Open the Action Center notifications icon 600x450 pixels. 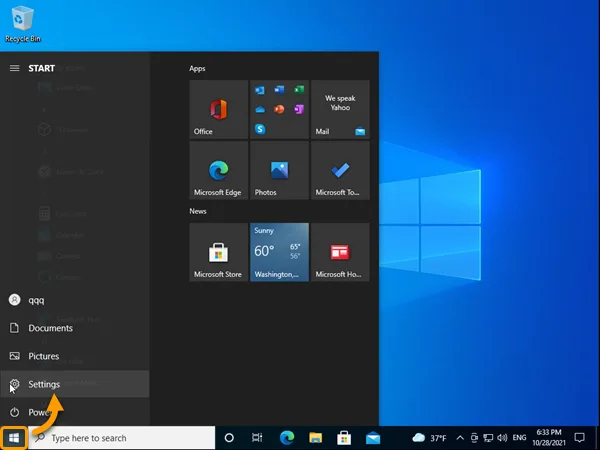coord(580,438)
